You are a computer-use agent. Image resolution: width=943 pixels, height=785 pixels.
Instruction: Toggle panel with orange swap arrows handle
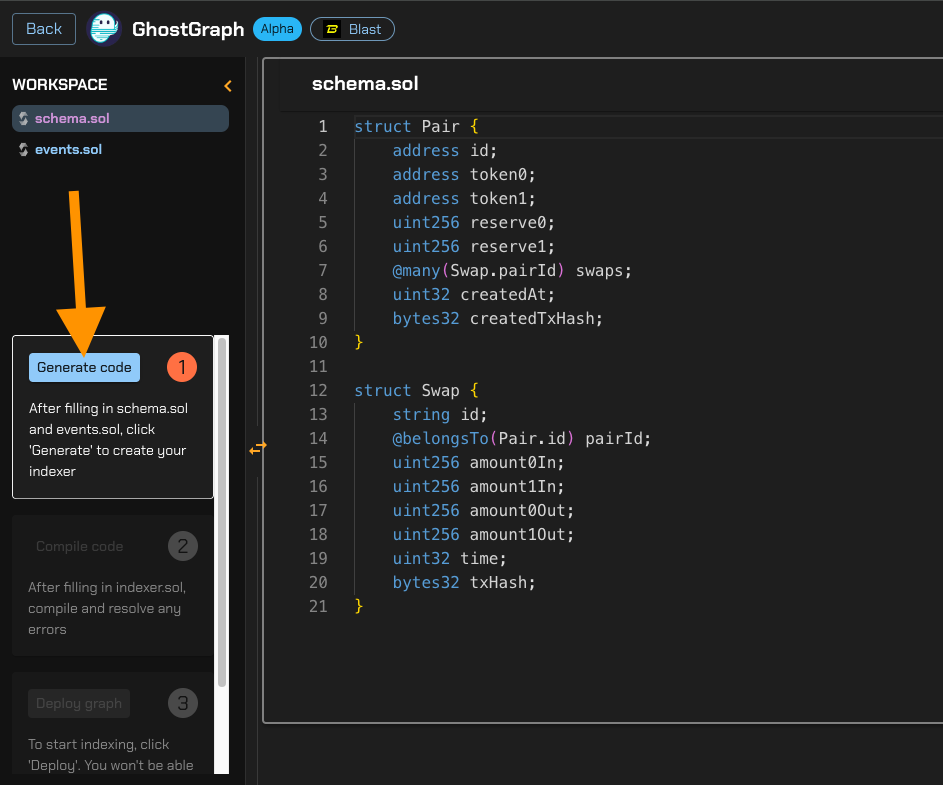[257, 448]
